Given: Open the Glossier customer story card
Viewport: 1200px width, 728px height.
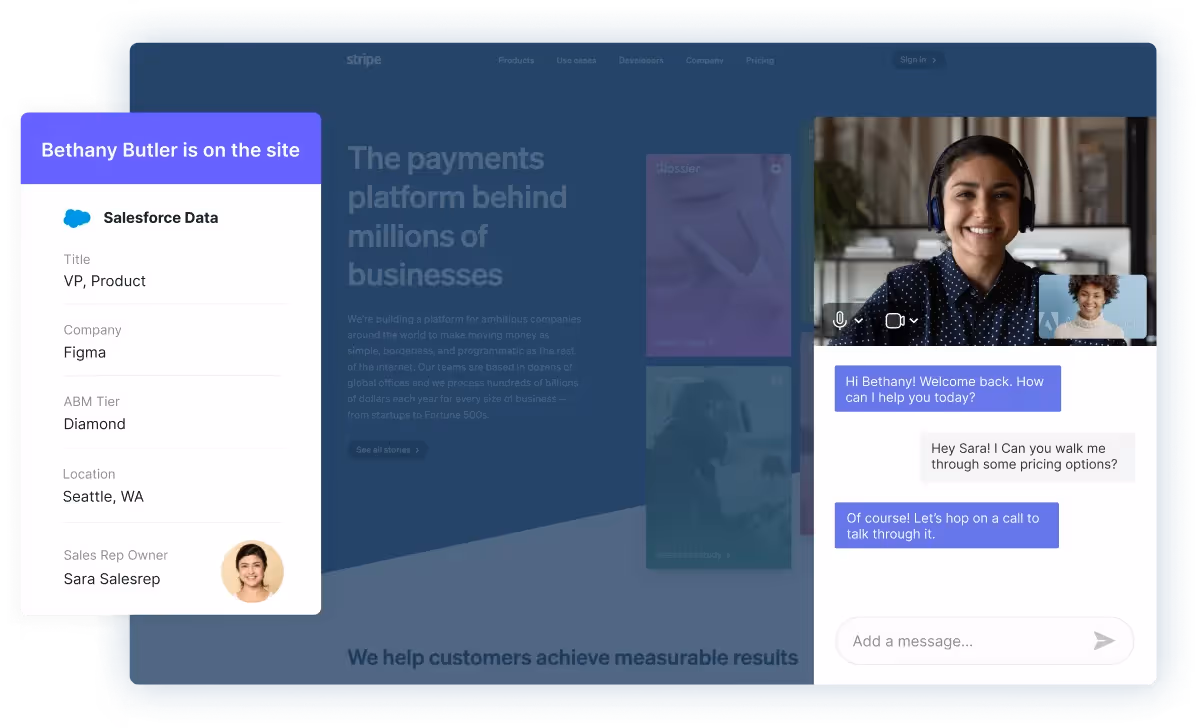Looking at the screenshot, I should [718, 255].
